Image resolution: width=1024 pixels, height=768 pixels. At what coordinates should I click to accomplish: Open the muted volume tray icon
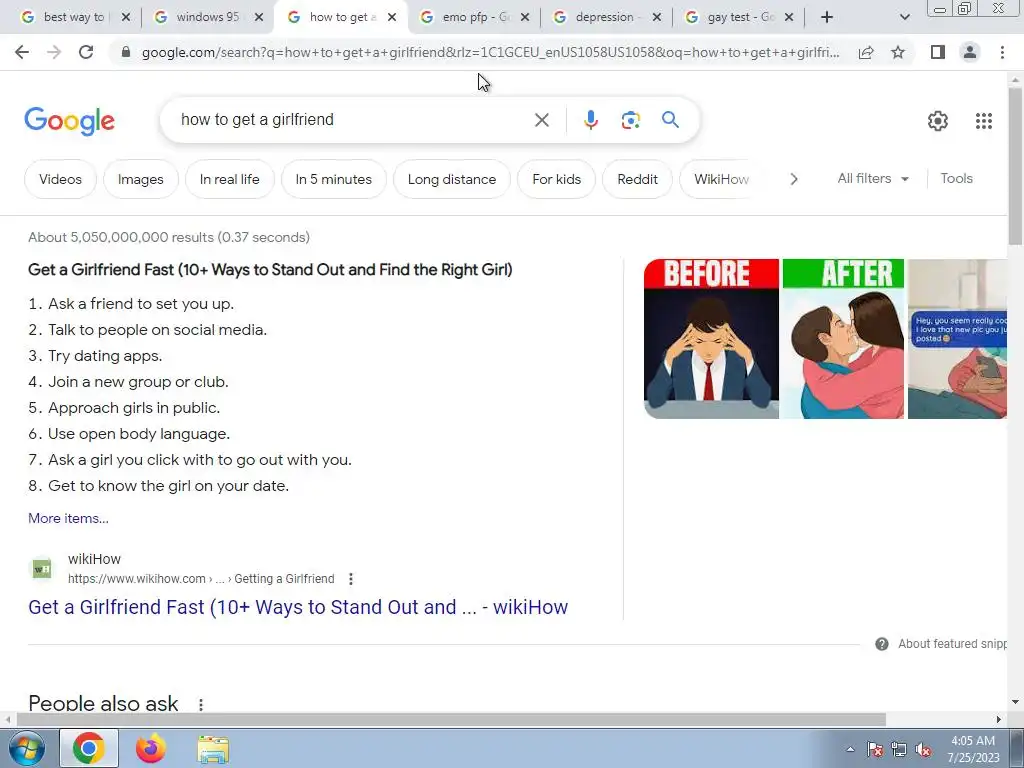tap(923, 750)
